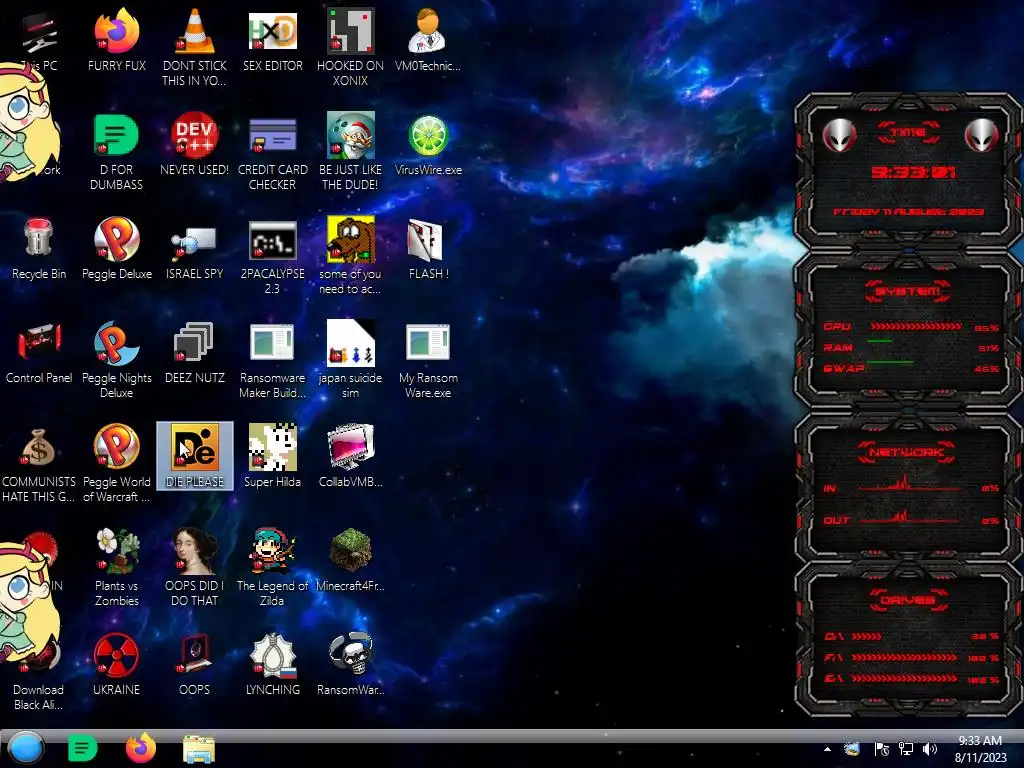Click the DRIVES header in the widget
The image size is (1024, 768).
908,600
